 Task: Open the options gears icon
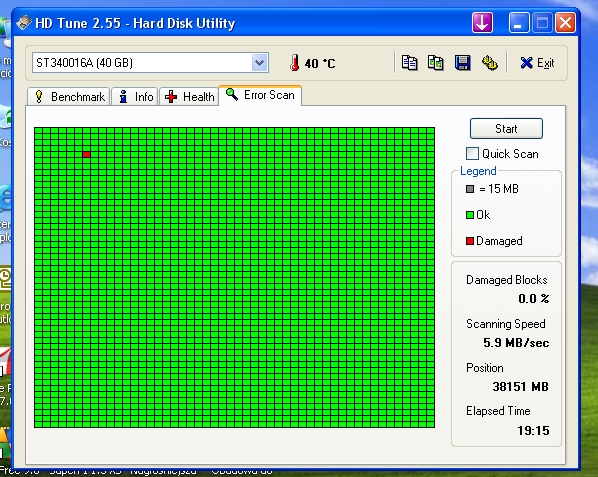coord(489,63)
